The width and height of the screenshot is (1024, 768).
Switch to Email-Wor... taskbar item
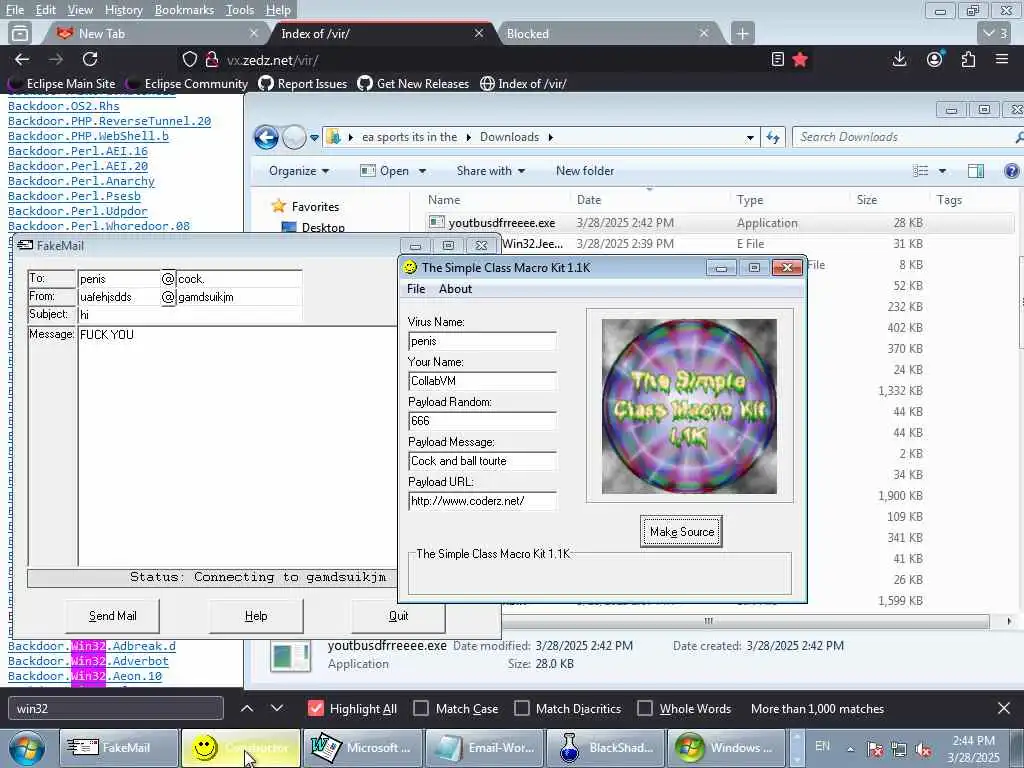pyautogui.click(x=484, y=748)
